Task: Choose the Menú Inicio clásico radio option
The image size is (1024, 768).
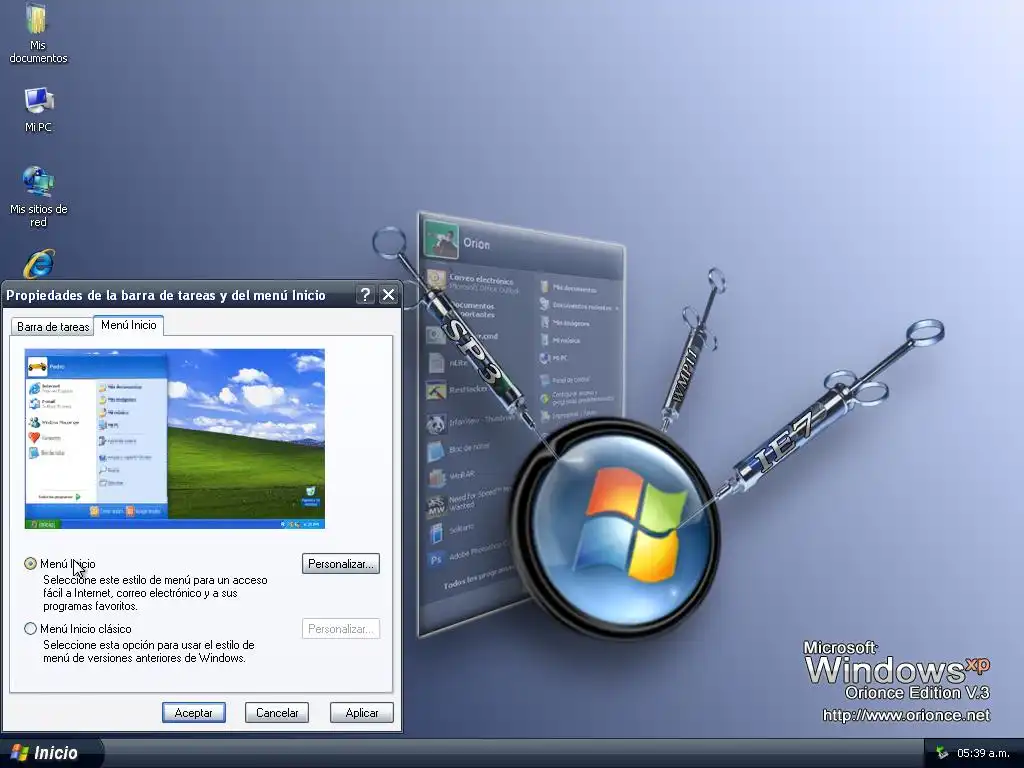Action: (x=30, y=629)
